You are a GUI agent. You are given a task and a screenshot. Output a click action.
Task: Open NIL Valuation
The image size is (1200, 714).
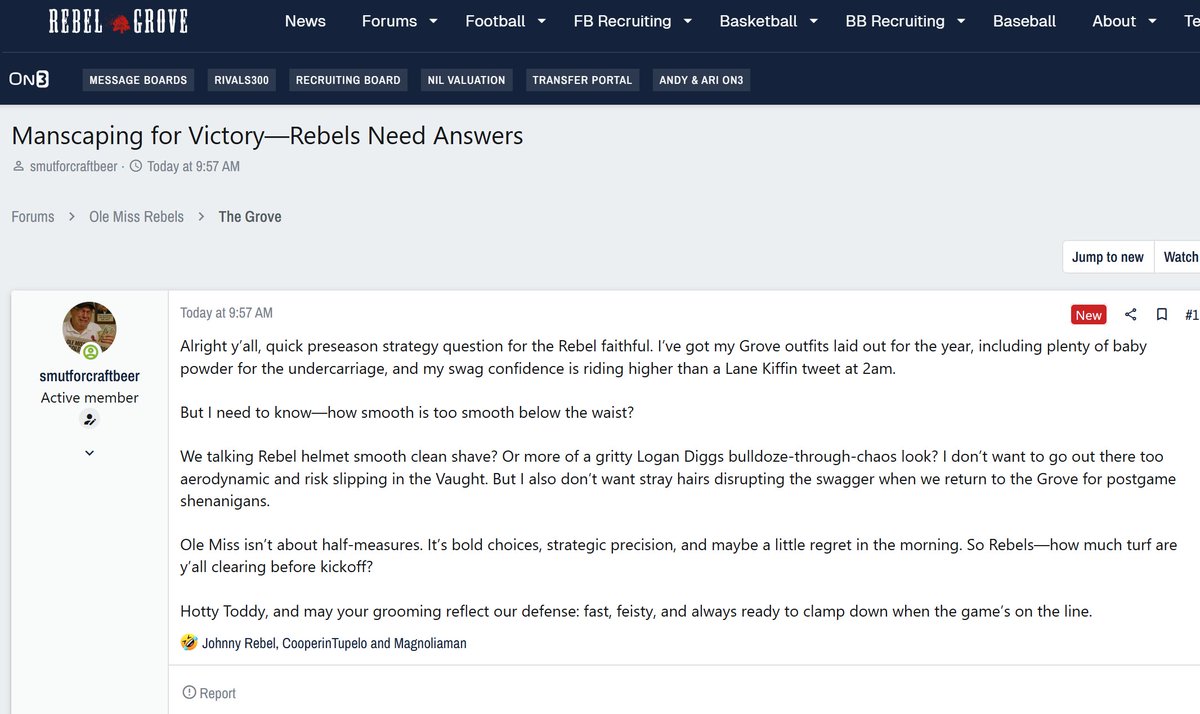[x=466, y=80]
